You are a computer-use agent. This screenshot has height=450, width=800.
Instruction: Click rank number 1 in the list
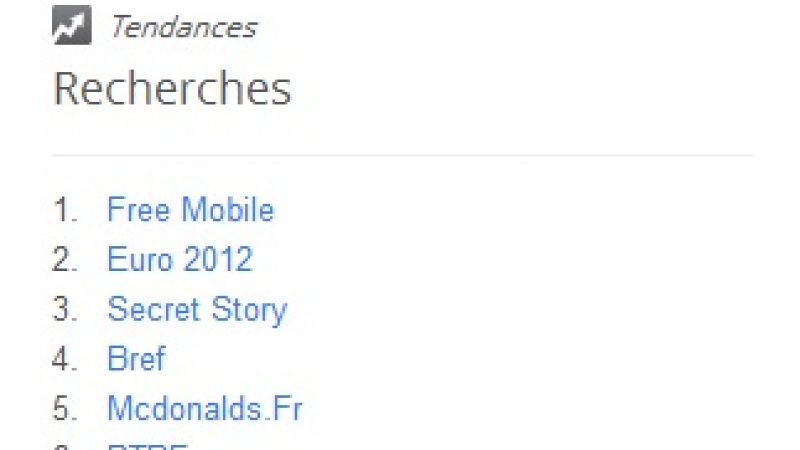65,210
